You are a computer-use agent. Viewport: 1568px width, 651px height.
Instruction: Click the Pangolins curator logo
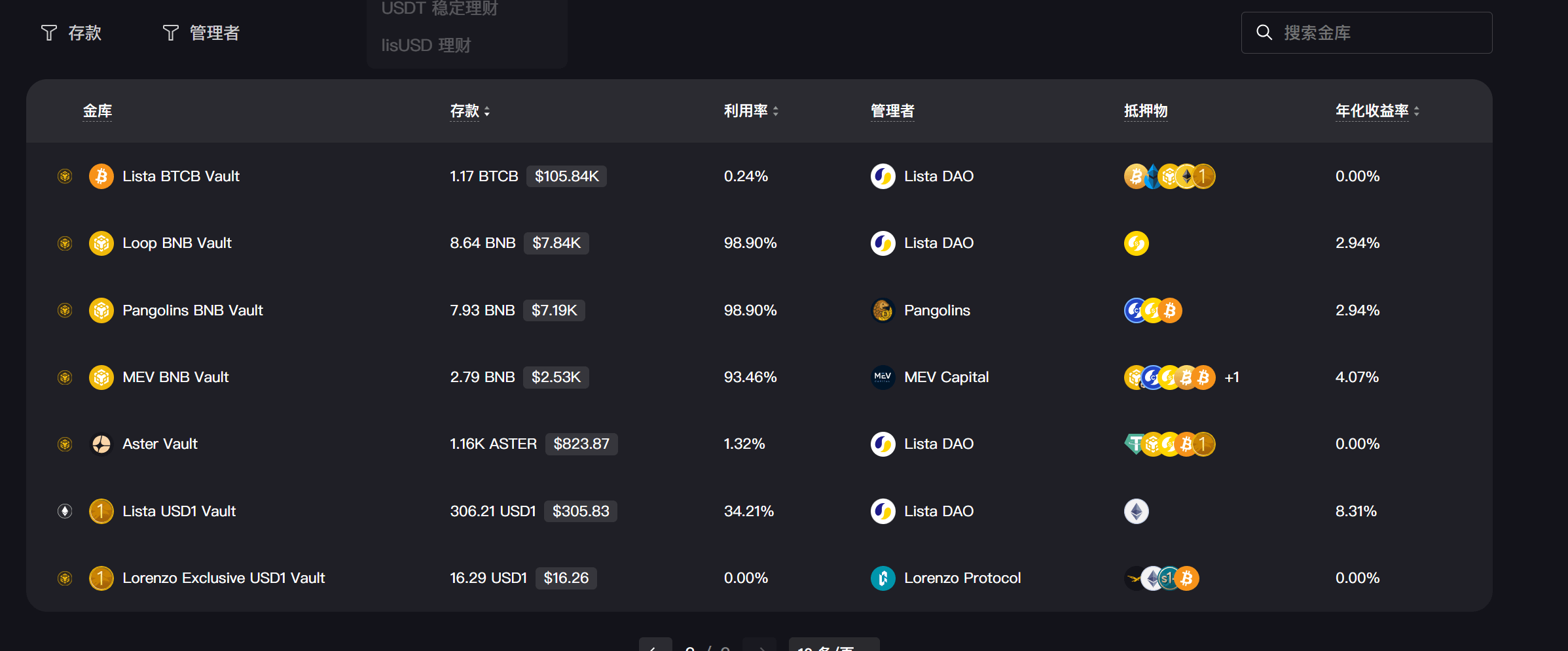(883, 310)
